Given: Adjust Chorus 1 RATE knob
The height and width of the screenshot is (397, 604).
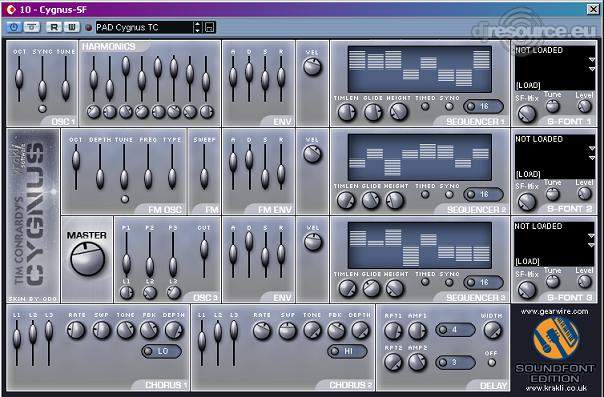Looking at the screenshot, I should (x=76, y=330).
